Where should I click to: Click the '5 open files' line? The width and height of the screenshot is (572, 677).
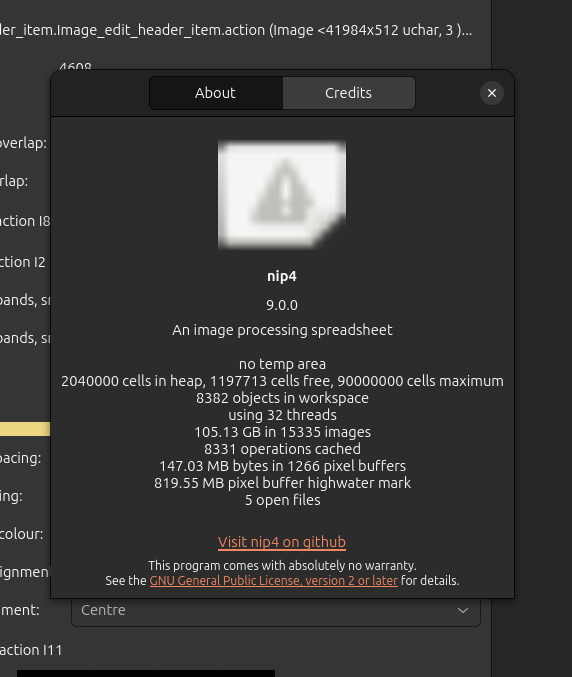pyautogui.click(x=282, y=500)
